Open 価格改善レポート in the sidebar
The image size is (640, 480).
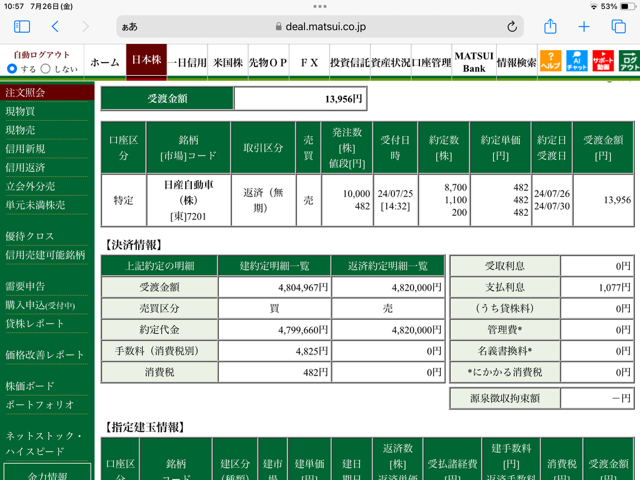pos(45,355)
